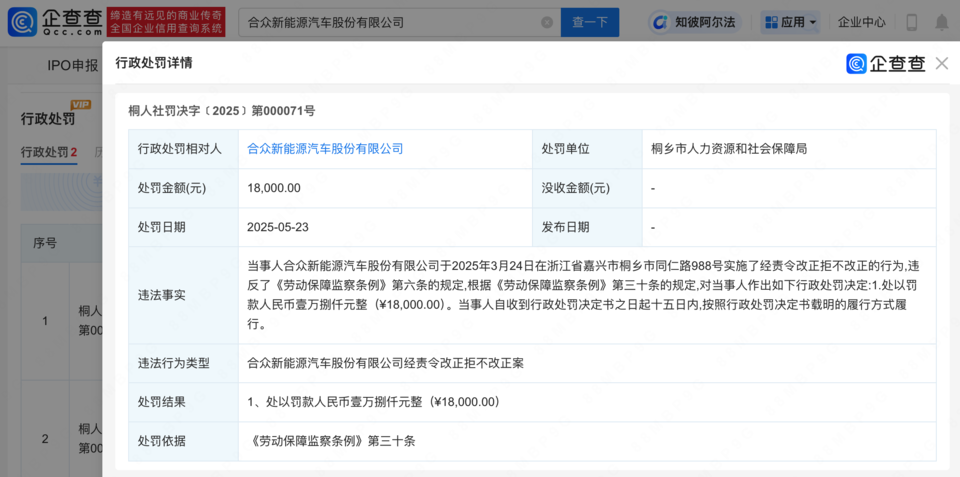
Task: Click the 违法行为类型 label cell
Action: coord(184,363)
